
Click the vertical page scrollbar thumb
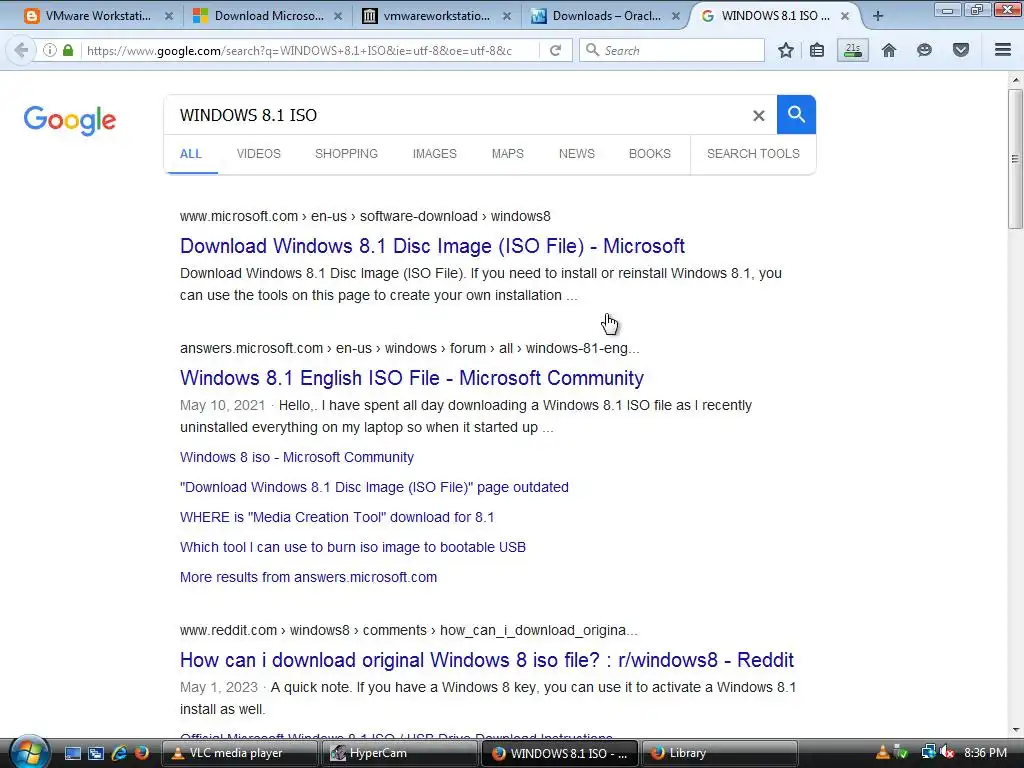coord(1015,159)
